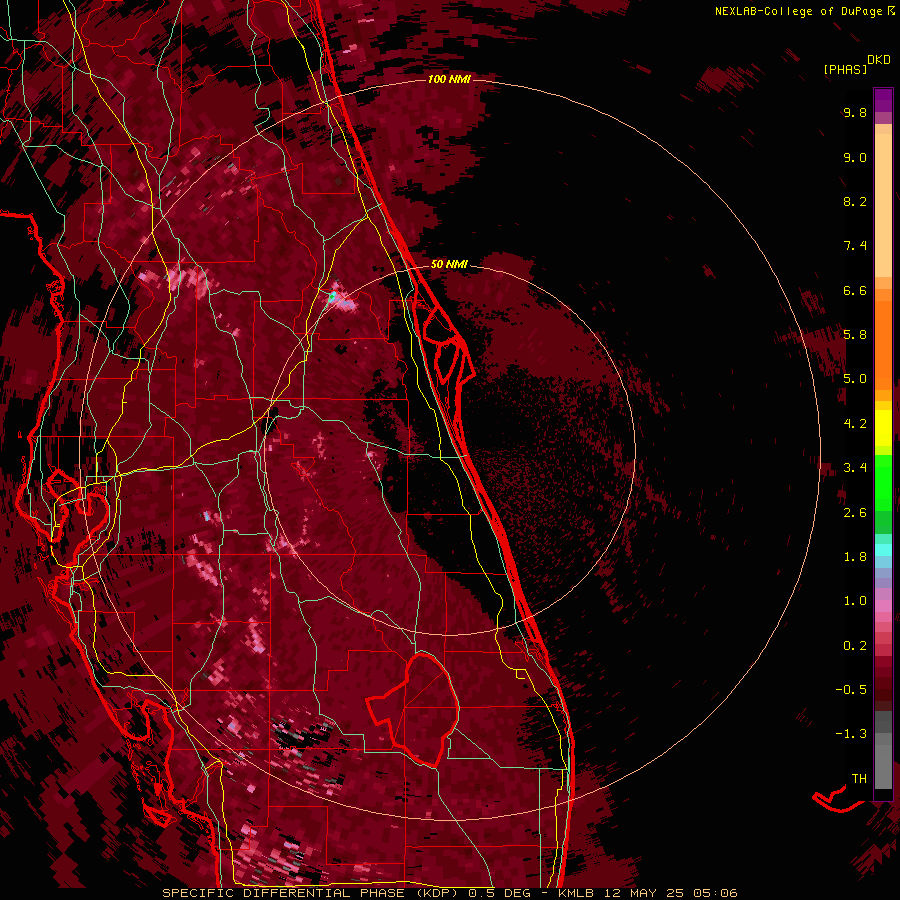Click the 100 NMI range ring label

pyautogui.click(x=449, y=79)
